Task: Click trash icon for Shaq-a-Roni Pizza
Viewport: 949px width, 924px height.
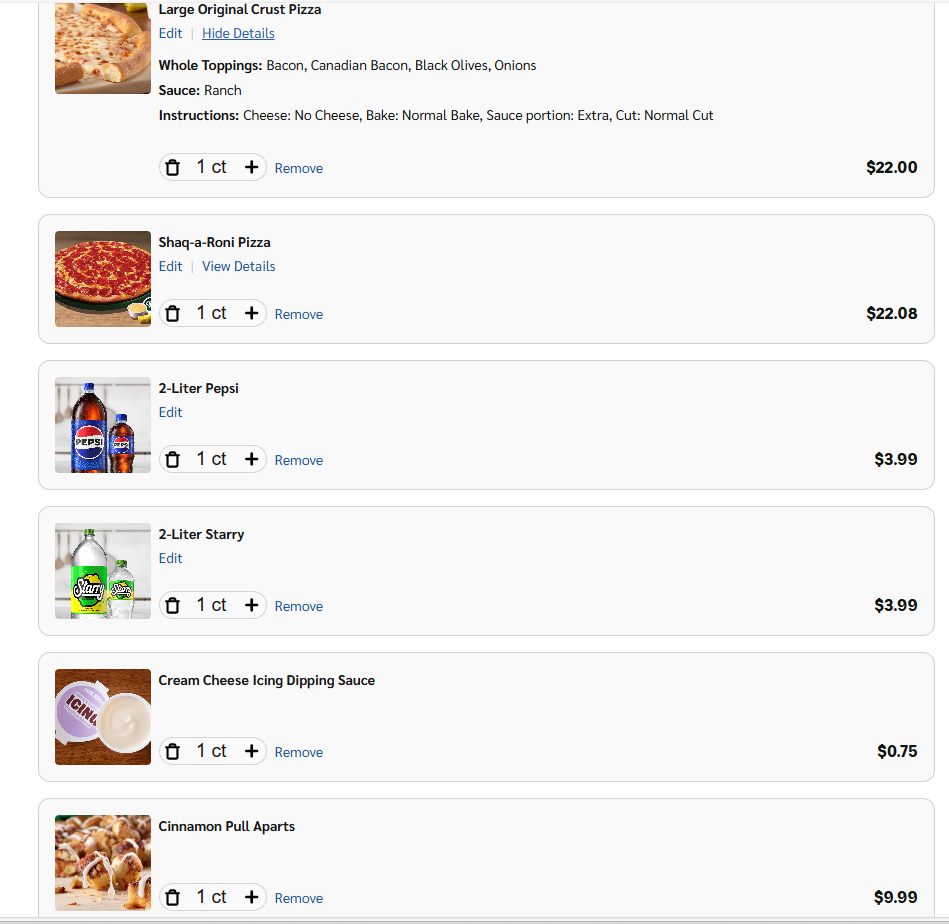Action: (172, 314)
